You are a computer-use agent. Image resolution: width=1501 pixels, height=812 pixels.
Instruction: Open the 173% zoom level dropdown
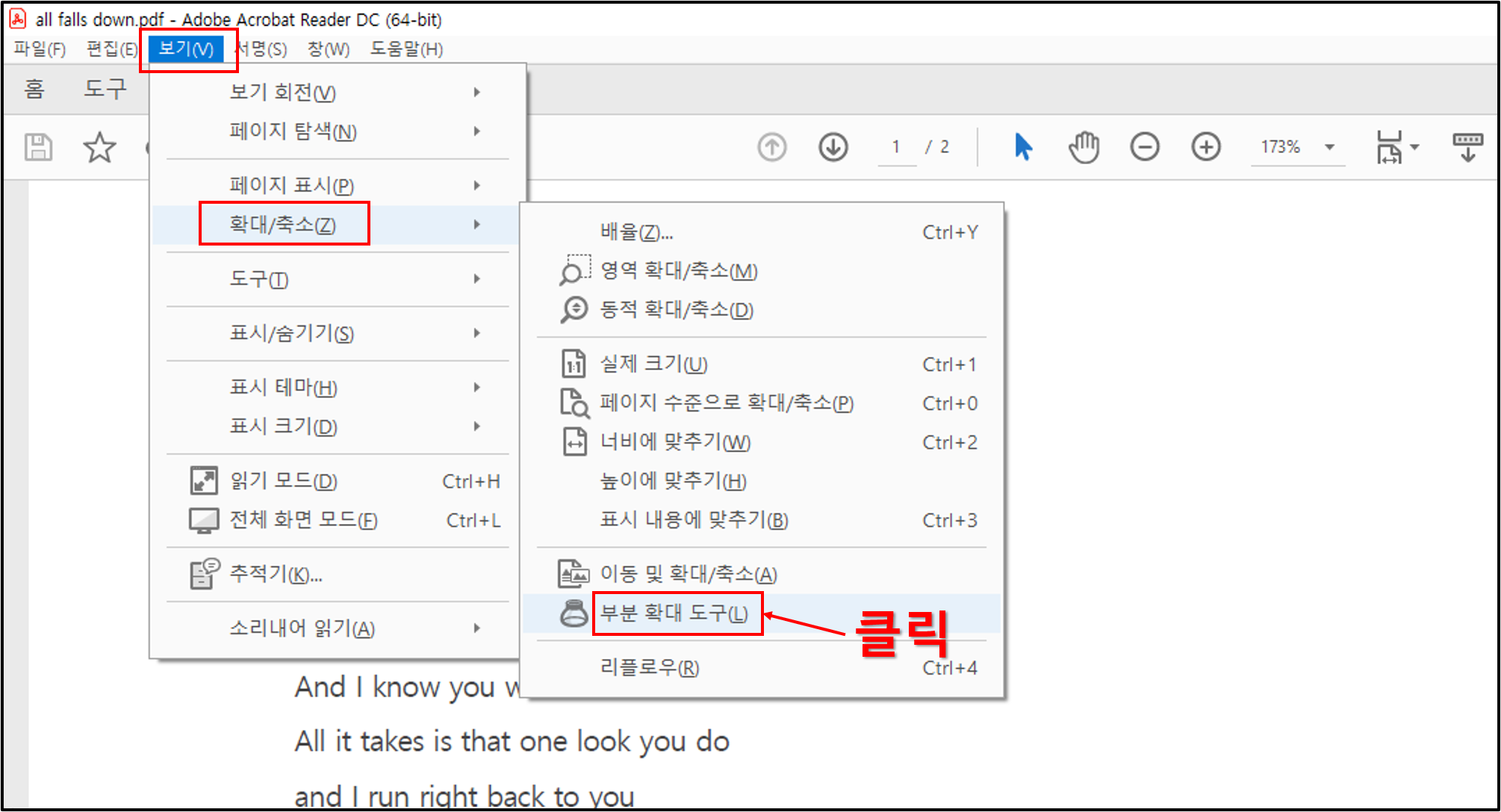coord(1329,147)
